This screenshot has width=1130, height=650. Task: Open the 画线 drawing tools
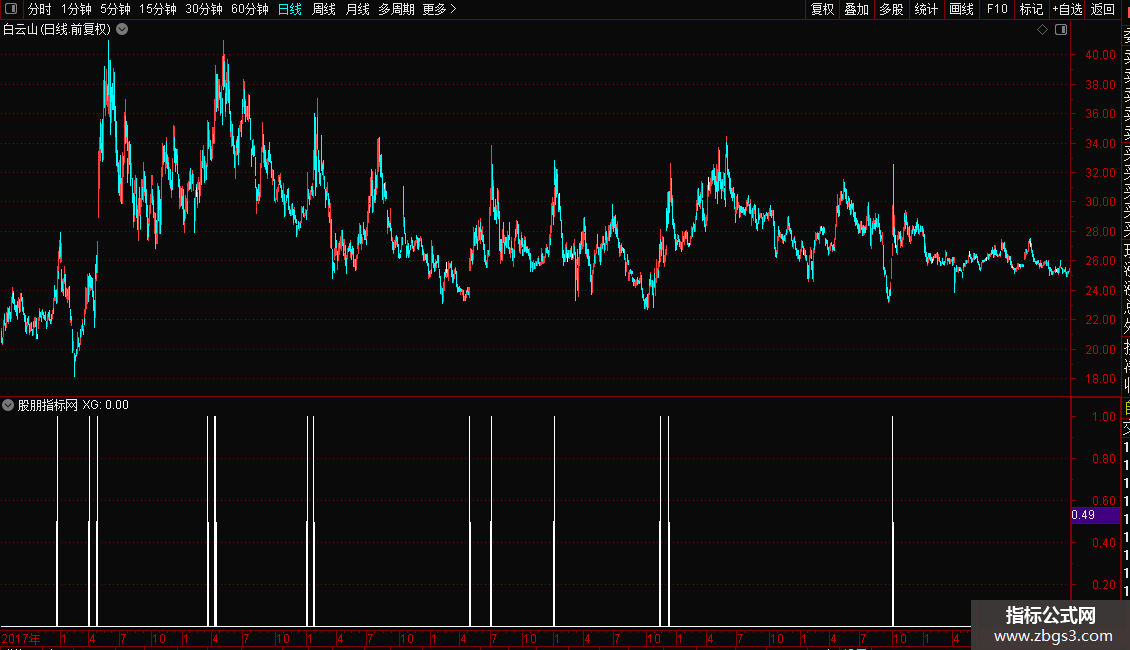pos(961,9)
